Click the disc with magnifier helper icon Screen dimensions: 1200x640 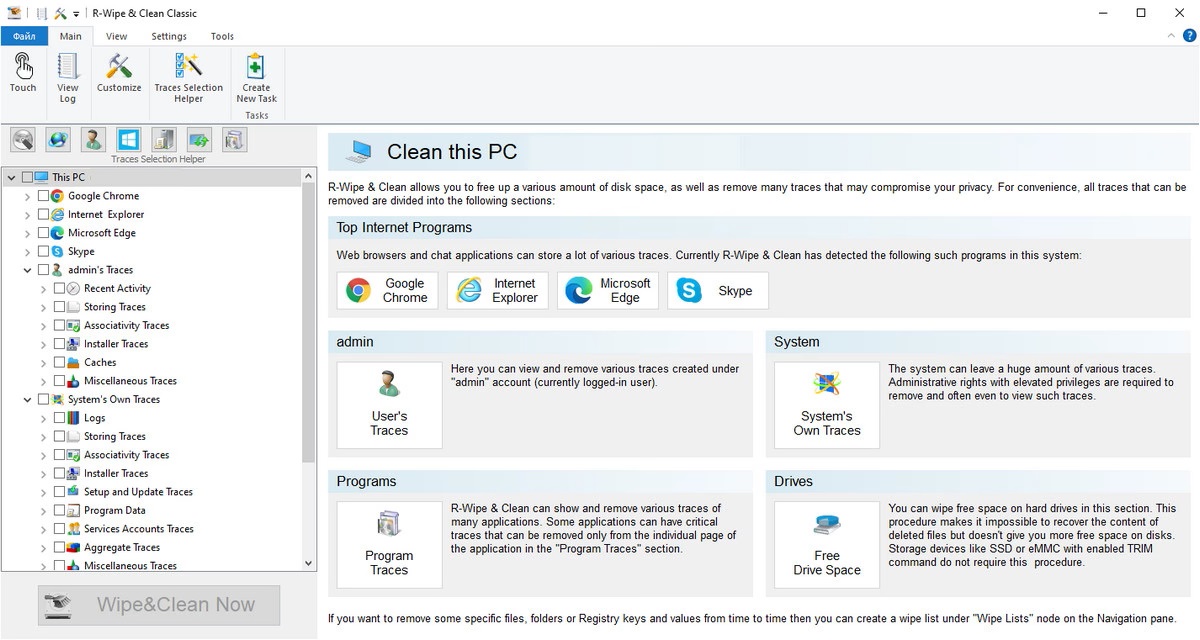click(23, 139)
